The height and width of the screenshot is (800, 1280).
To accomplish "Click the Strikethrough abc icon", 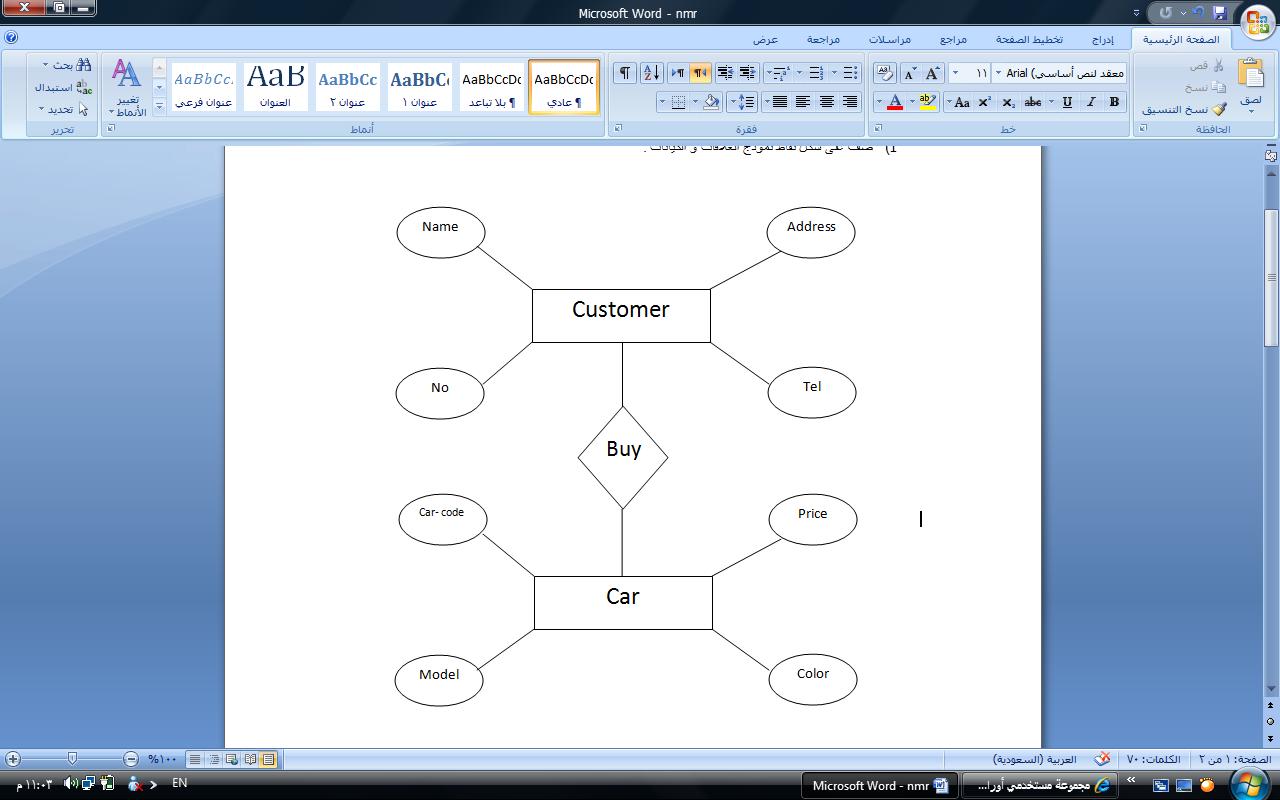I will point(1033,102).
